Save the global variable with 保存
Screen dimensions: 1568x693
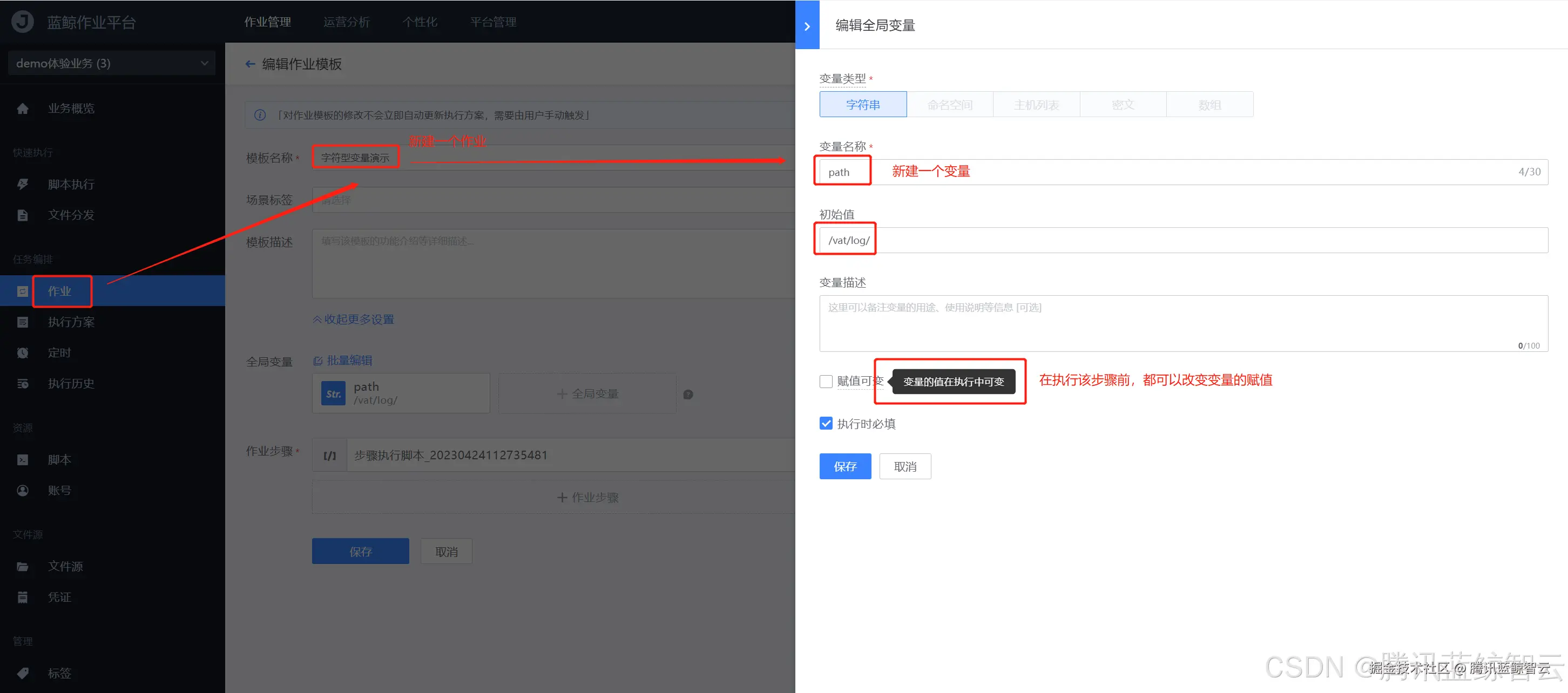[845, 466]
